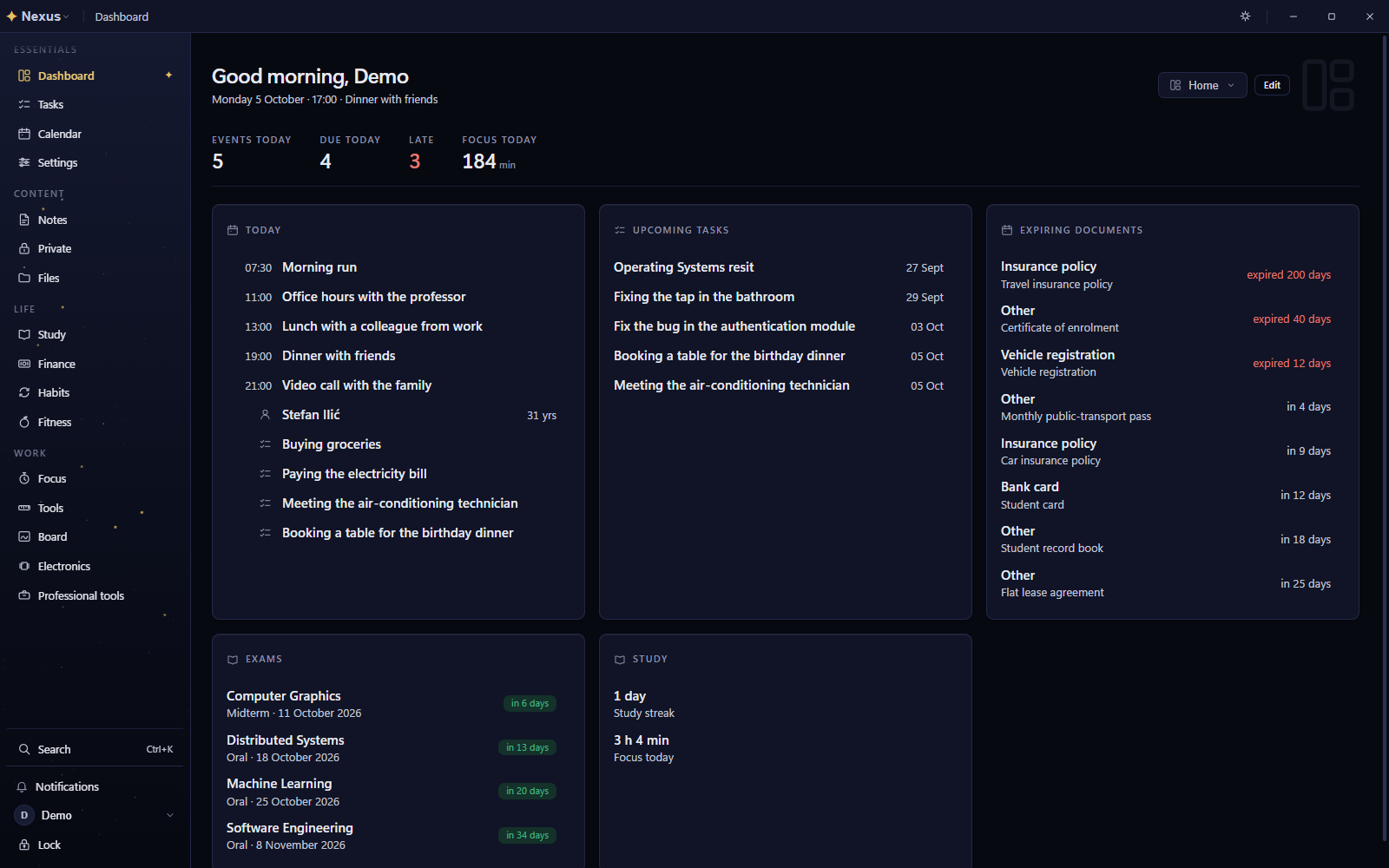Click the Files folder icon
The image size is (1389, 868).
[x=24, y=278]
